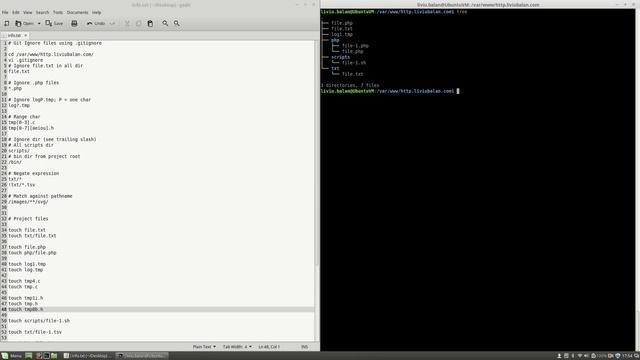Click the Copy icon in the toolbar

[x=138, y=23]
